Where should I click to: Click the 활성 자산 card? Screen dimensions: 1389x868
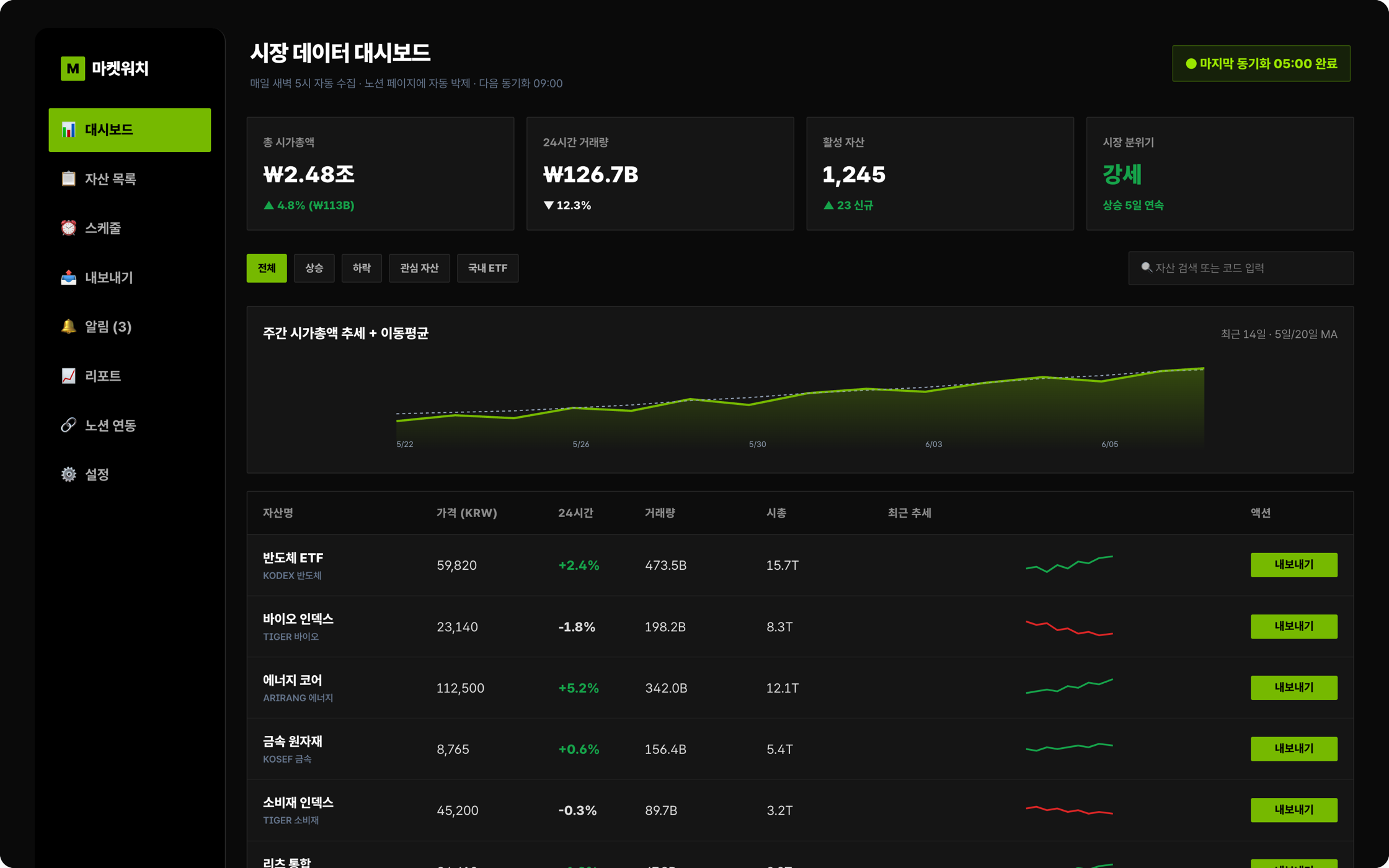(940, 174)
